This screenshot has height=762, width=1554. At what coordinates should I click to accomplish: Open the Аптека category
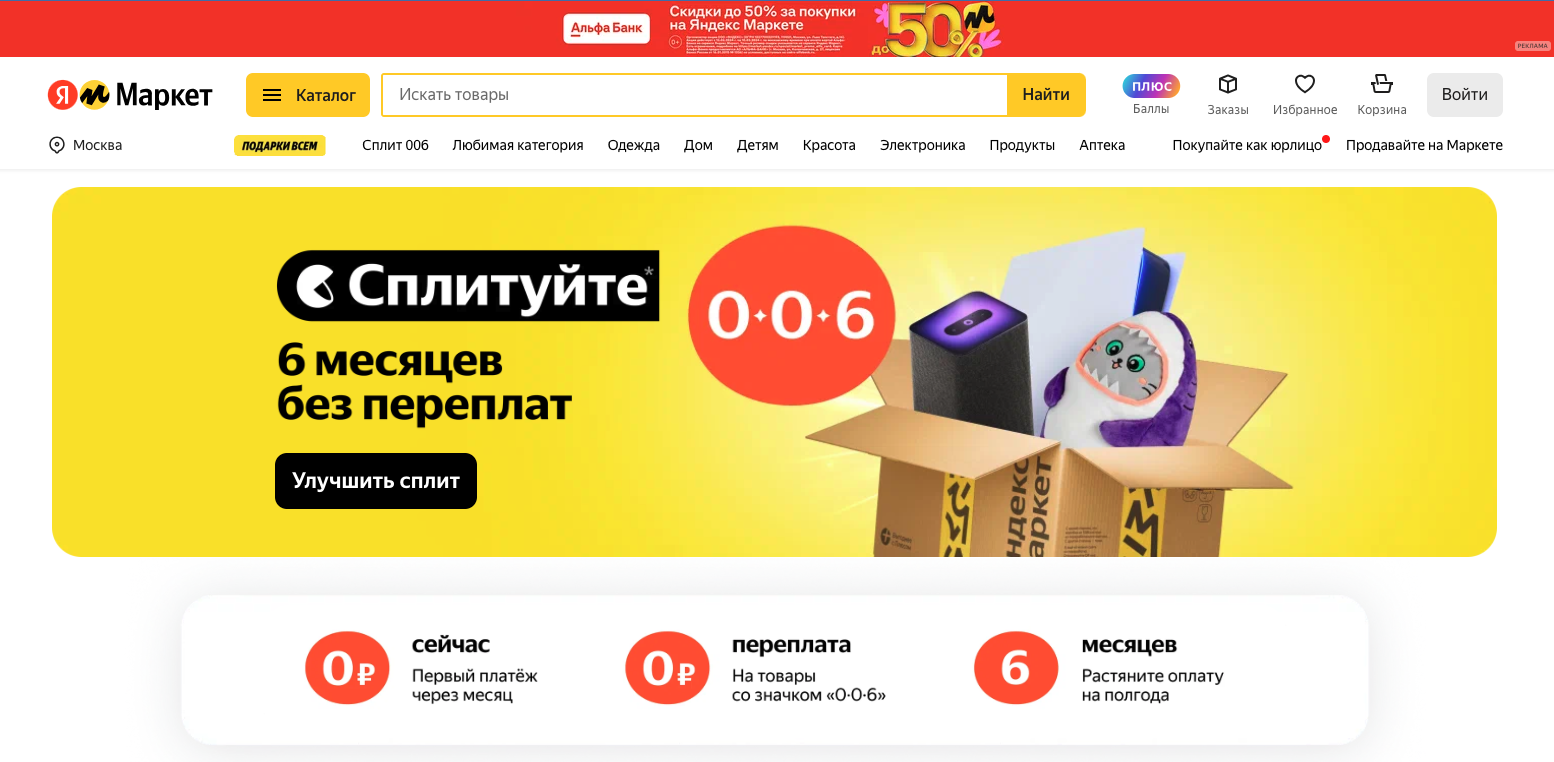[1102, 145]
